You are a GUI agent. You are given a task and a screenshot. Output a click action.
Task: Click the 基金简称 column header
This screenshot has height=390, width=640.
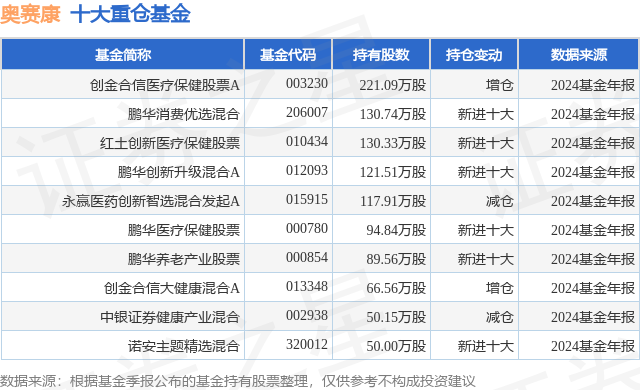point(123,55)
